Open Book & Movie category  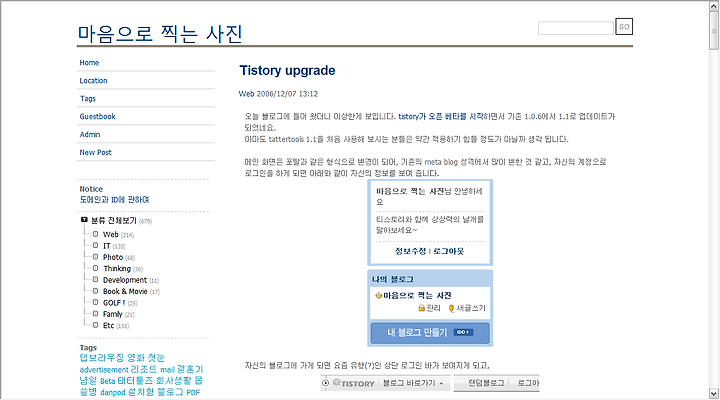tap(125, 292)
